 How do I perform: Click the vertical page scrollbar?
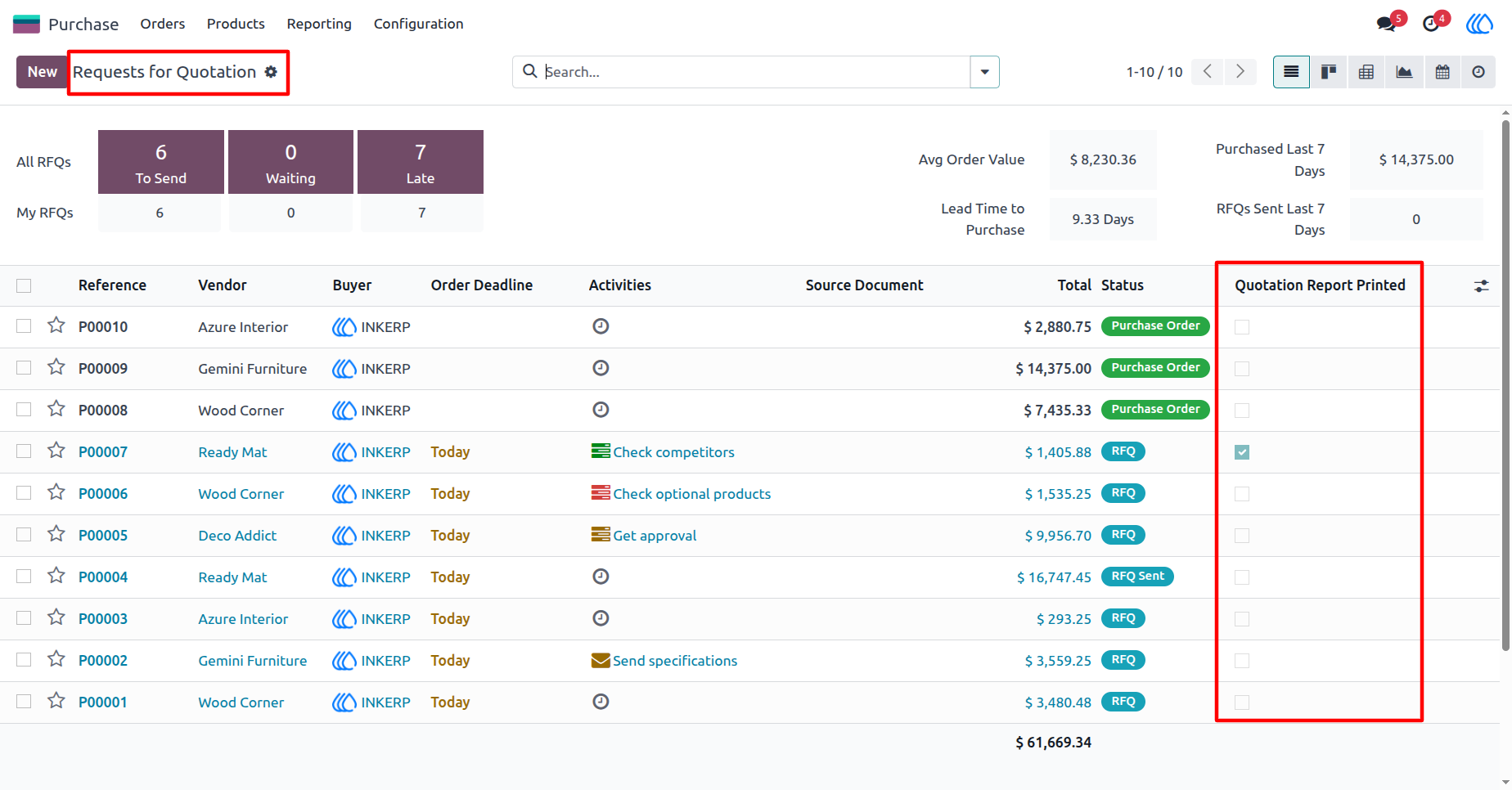pos(1505,384)
